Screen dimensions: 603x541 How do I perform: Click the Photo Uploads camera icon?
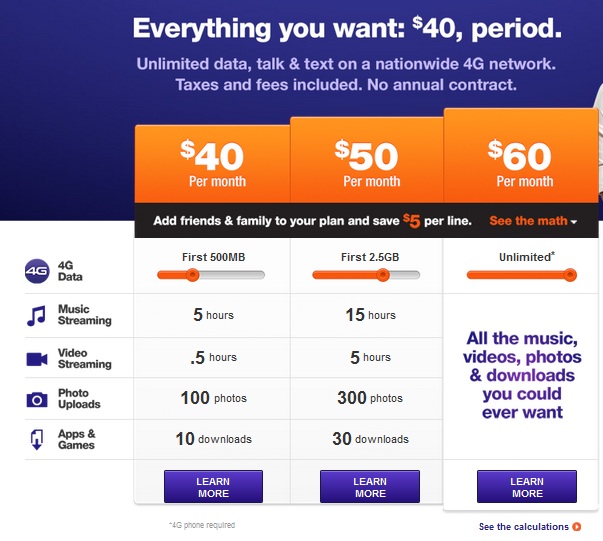37,400
